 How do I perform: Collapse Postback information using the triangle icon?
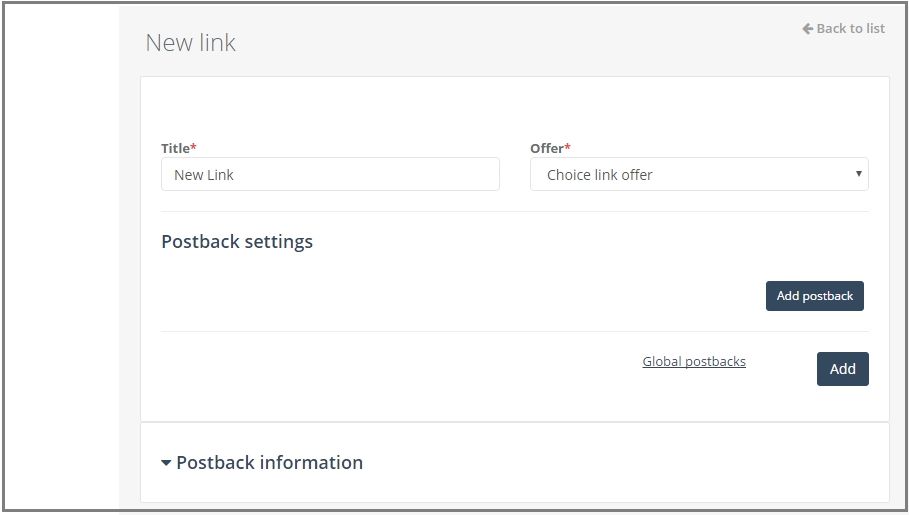166,463
